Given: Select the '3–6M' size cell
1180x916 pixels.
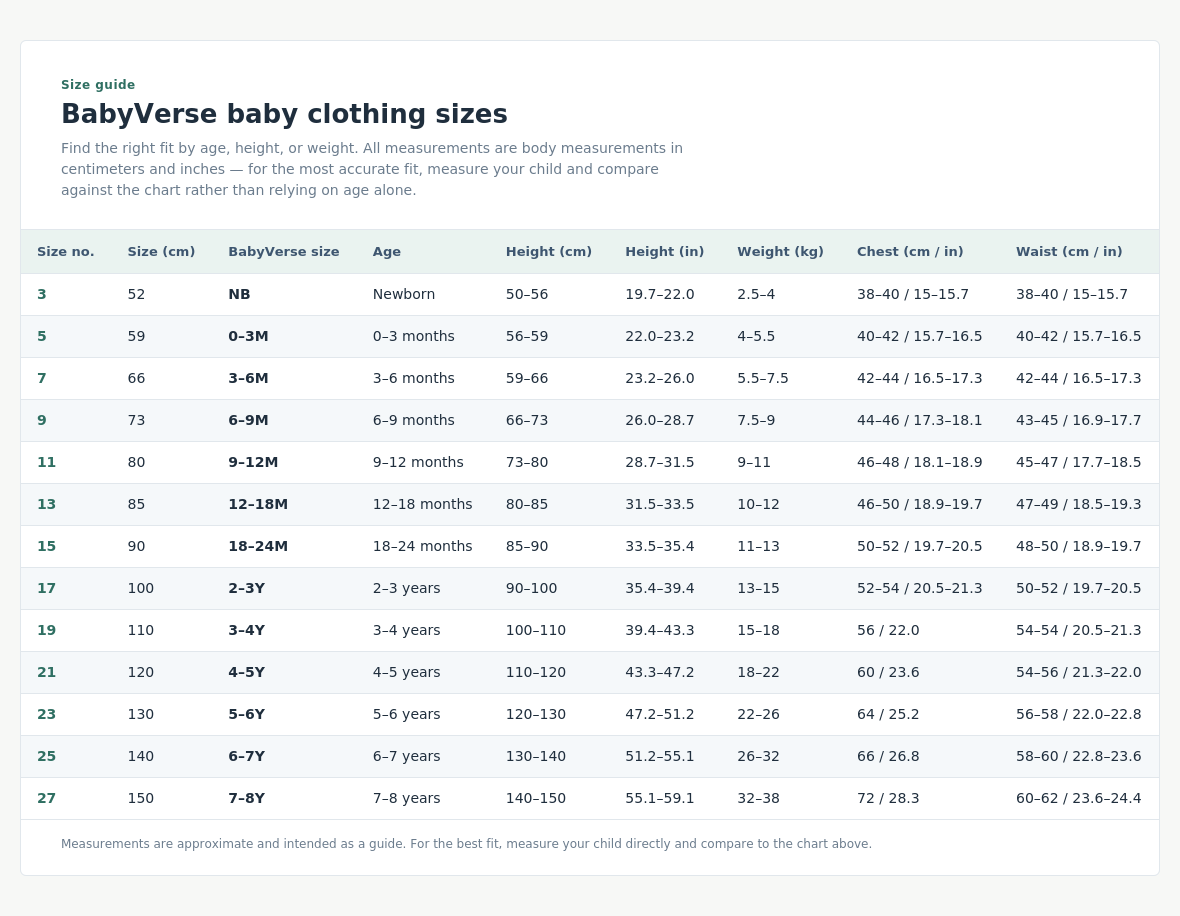Looking at the screenshot, I should tap(248, 379).
